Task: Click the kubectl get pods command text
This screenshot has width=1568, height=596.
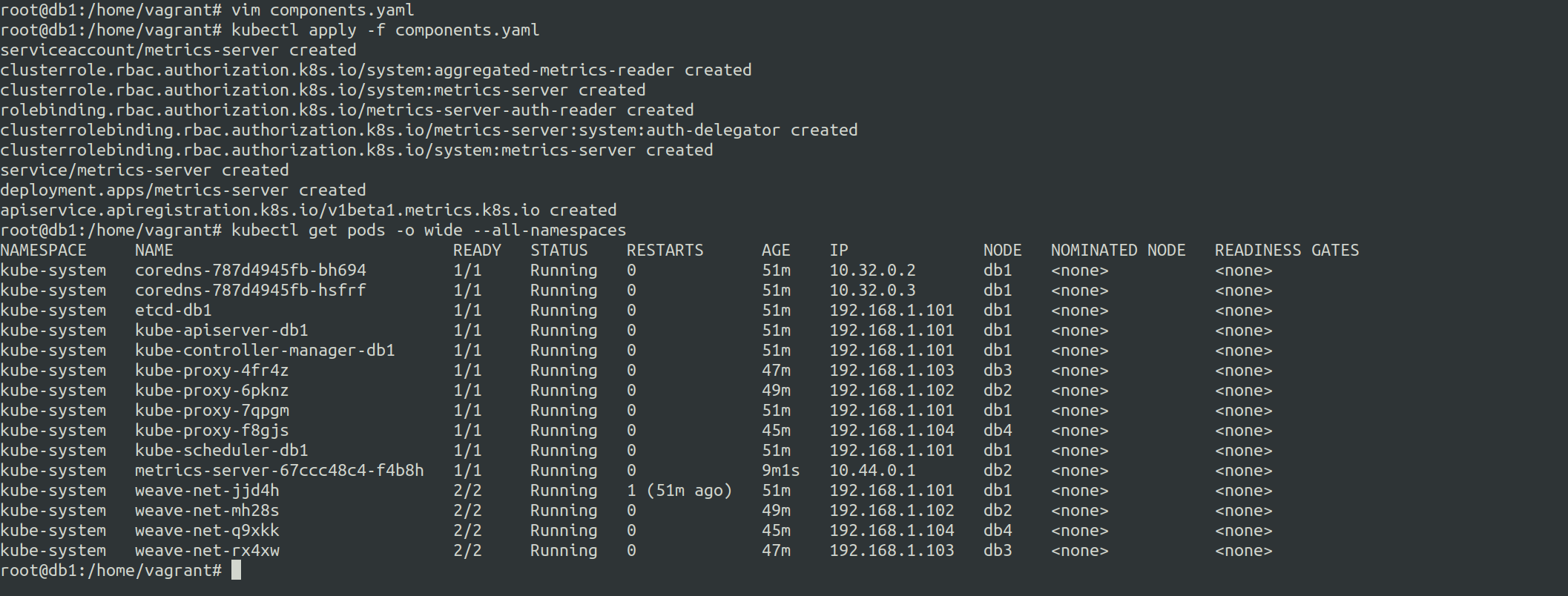Action: [428, 230]
